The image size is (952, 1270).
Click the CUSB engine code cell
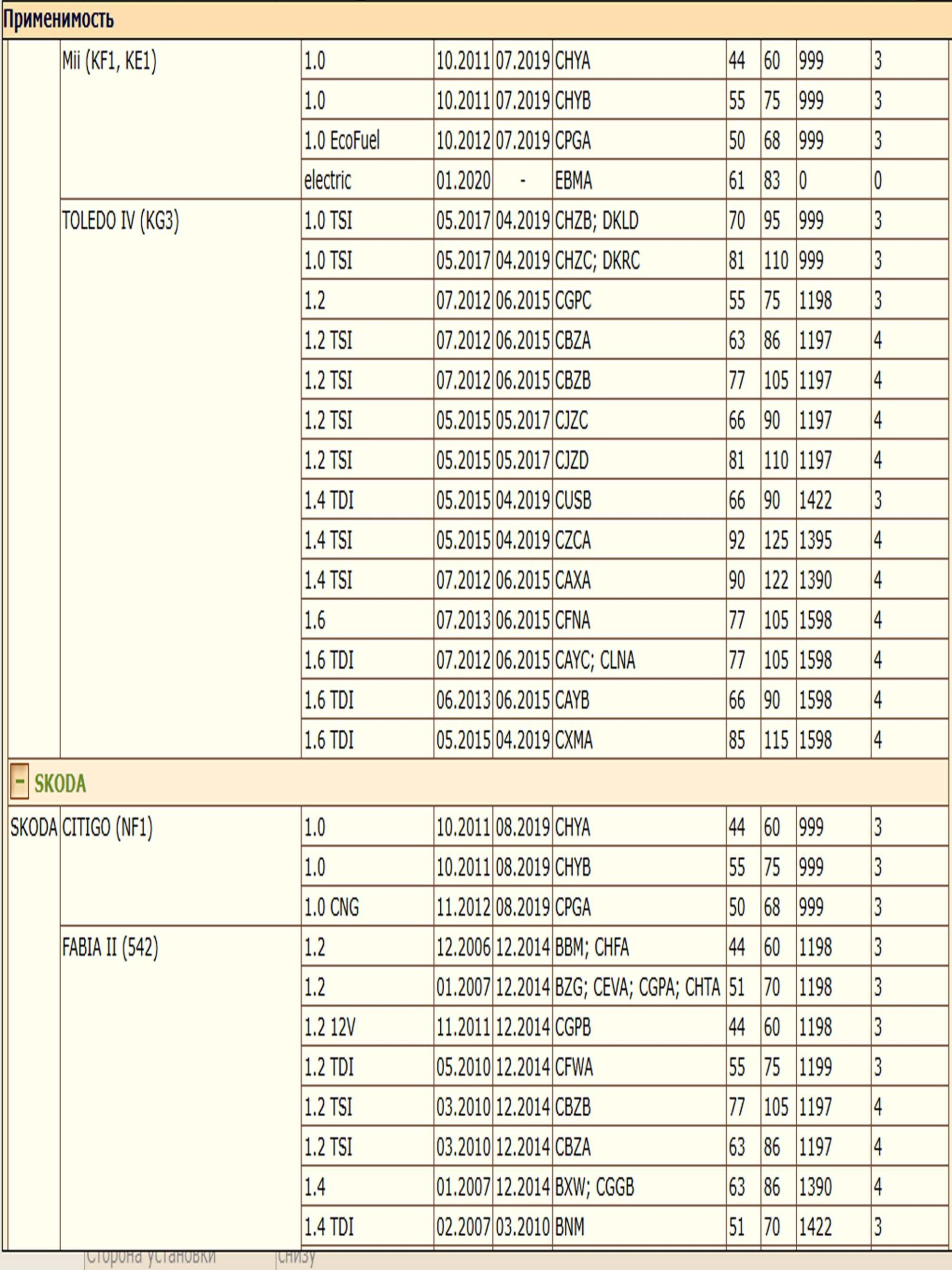[573, 501]
